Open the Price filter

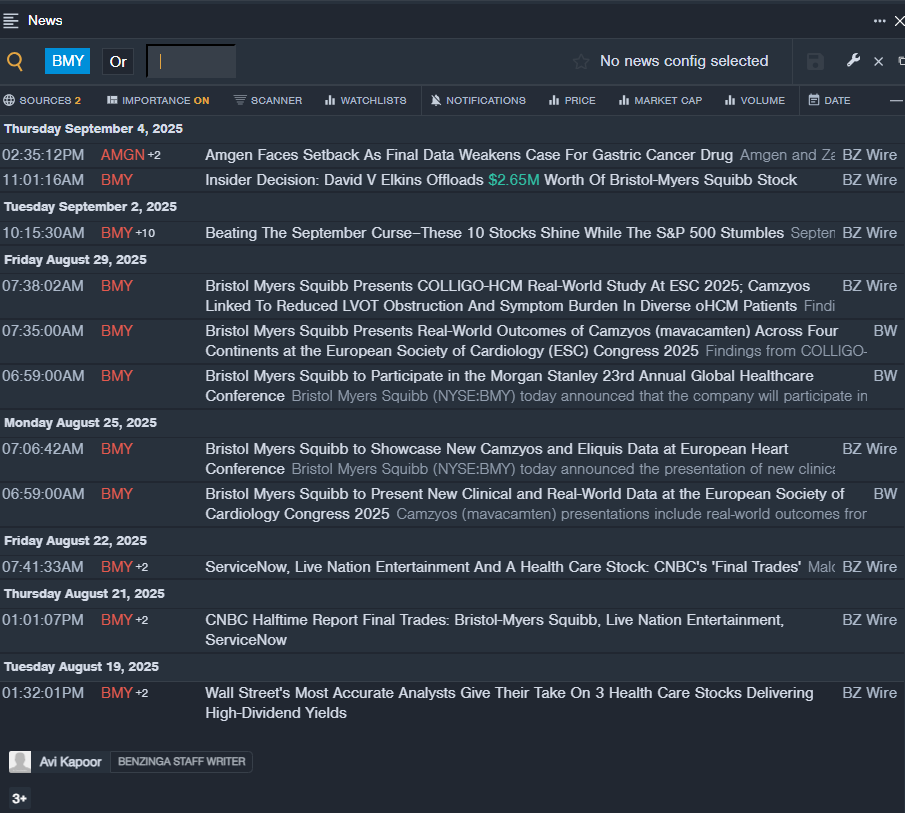point(572,100)
